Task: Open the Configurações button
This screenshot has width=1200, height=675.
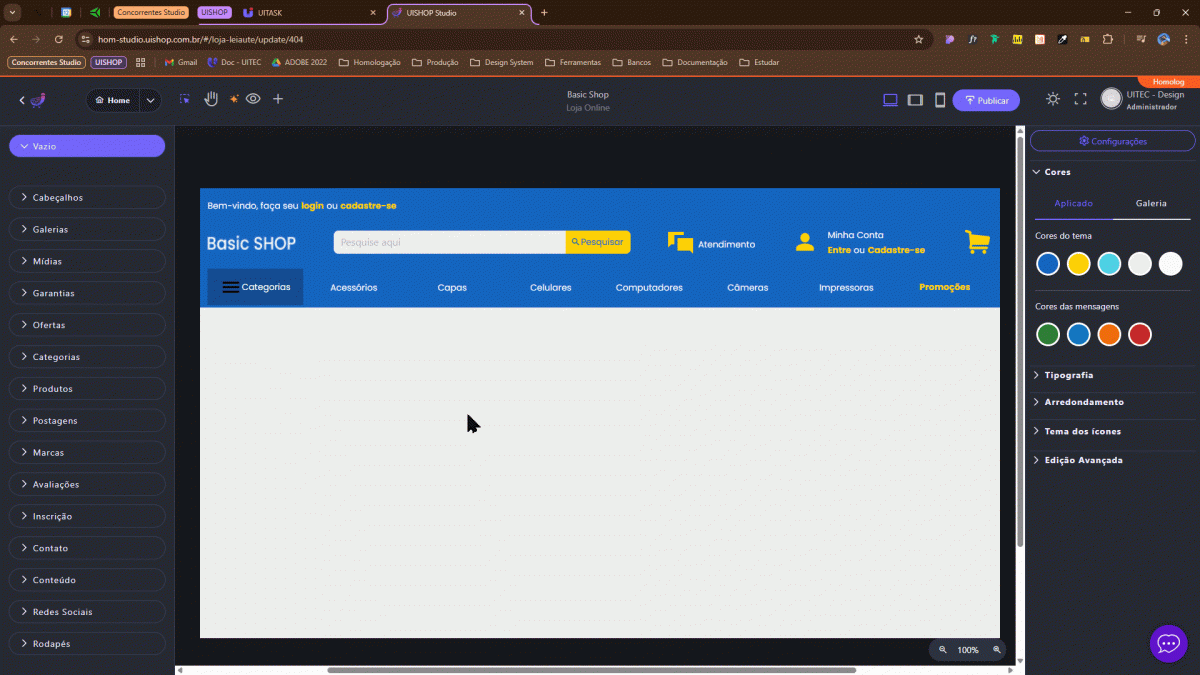Action: pos(1112,141)
